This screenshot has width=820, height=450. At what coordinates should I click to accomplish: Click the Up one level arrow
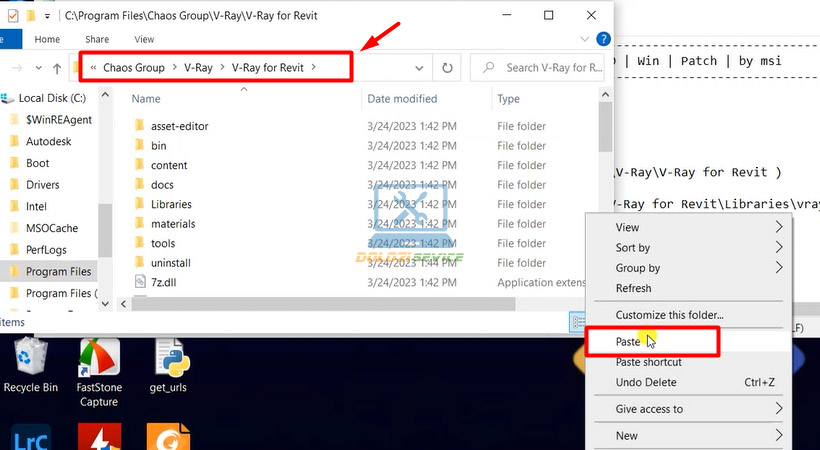[57, 68]
